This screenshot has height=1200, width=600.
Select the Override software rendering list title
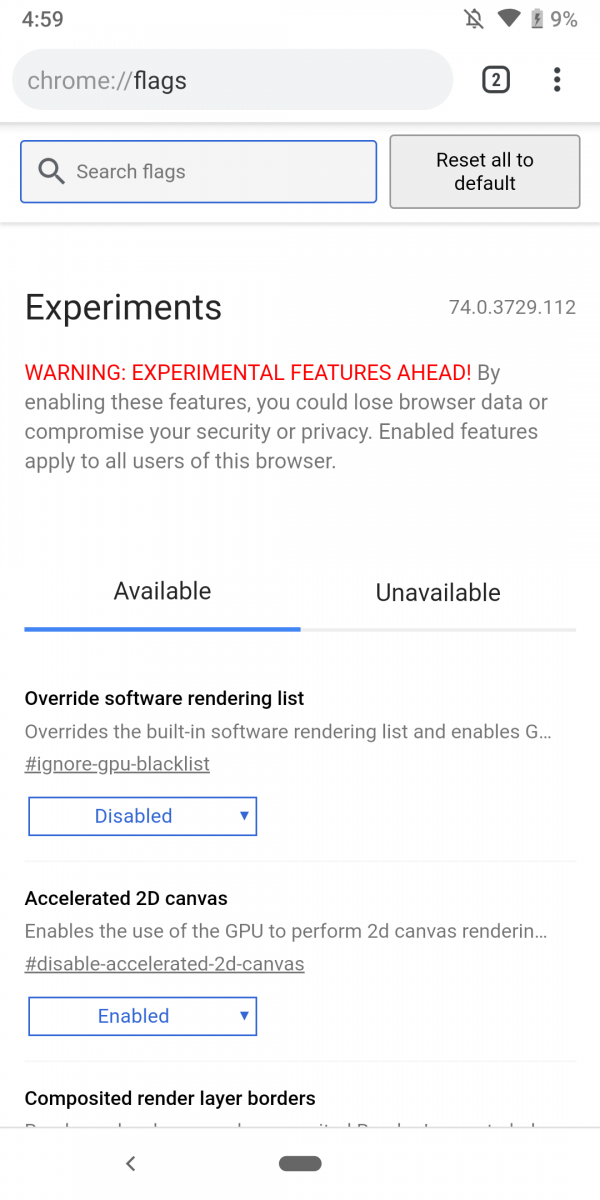164,698
